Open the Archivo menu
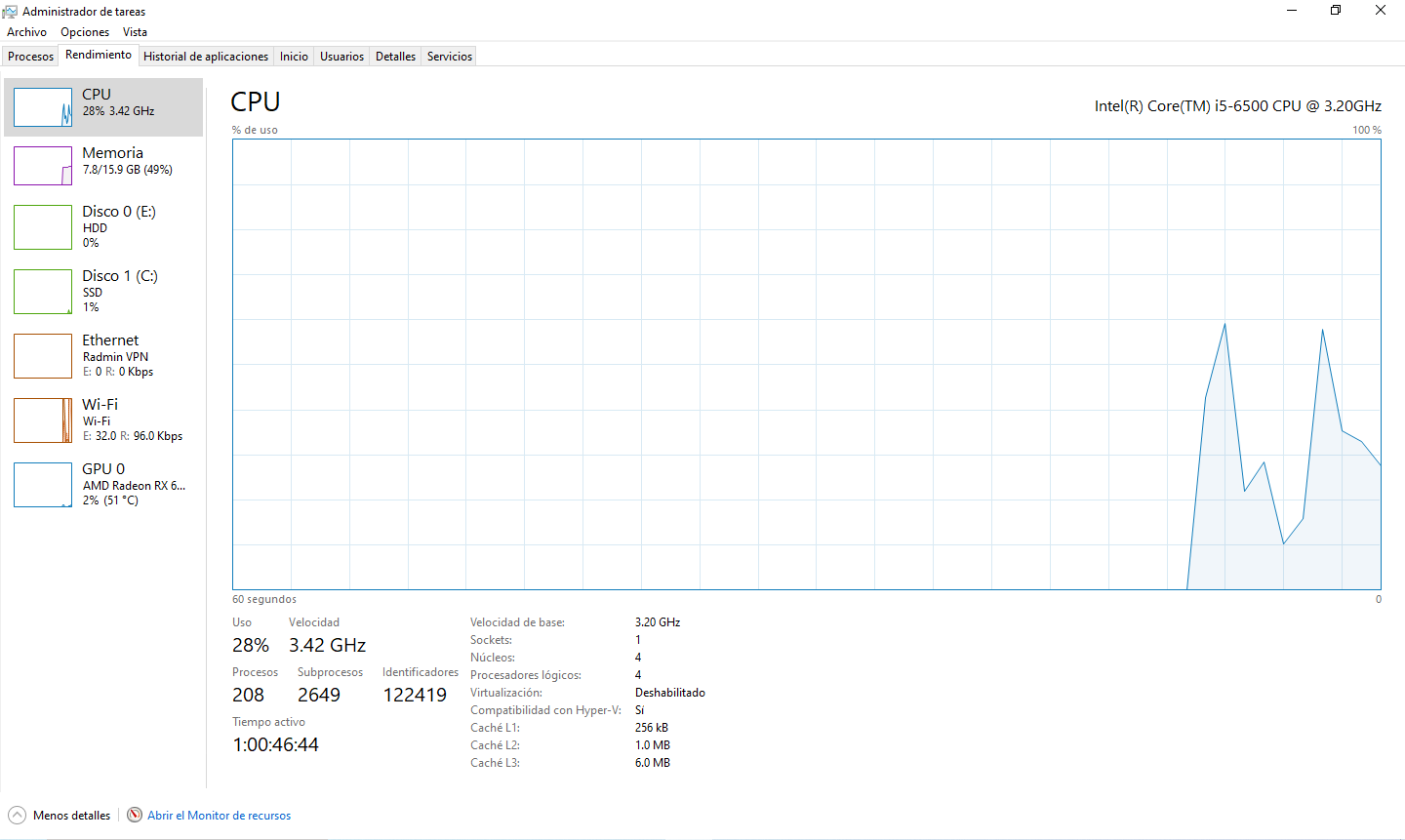Screen dimensions: 1405x840 click(x=26, y=32)
